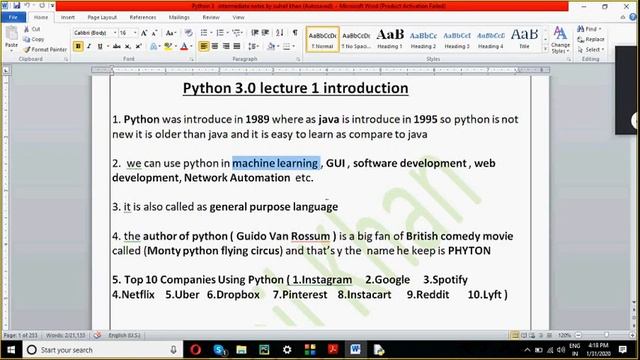Click the Windows Start button

11,350
